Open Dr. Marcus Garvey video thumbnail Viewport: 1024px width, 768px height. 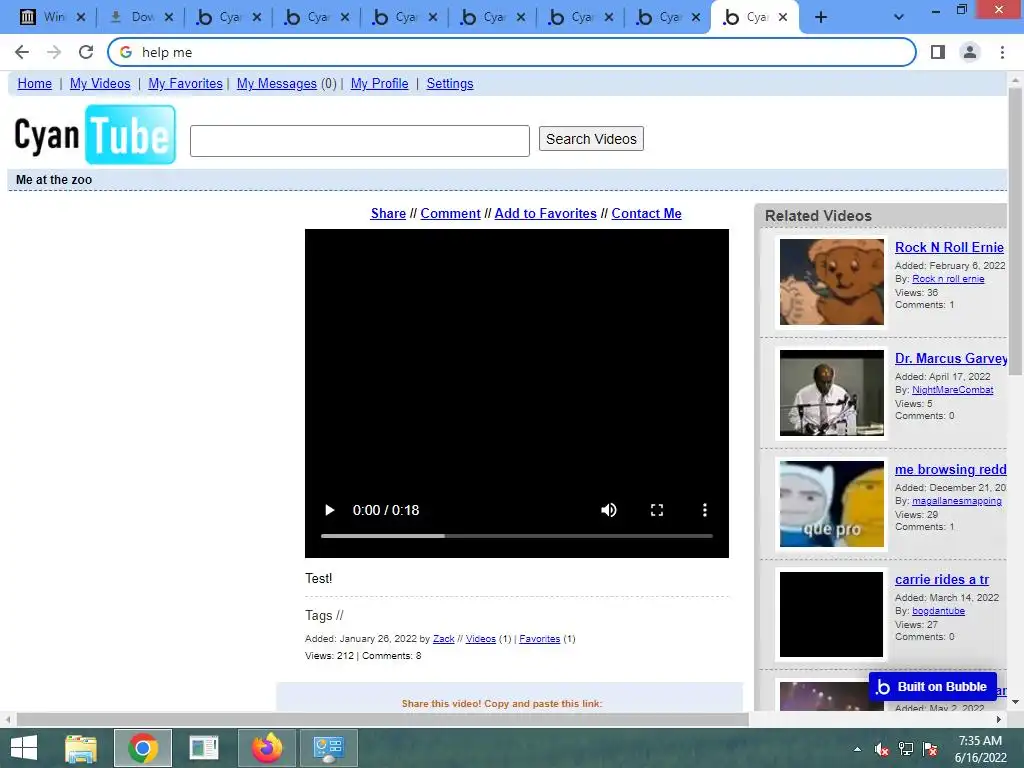click(x=831, y=392)
